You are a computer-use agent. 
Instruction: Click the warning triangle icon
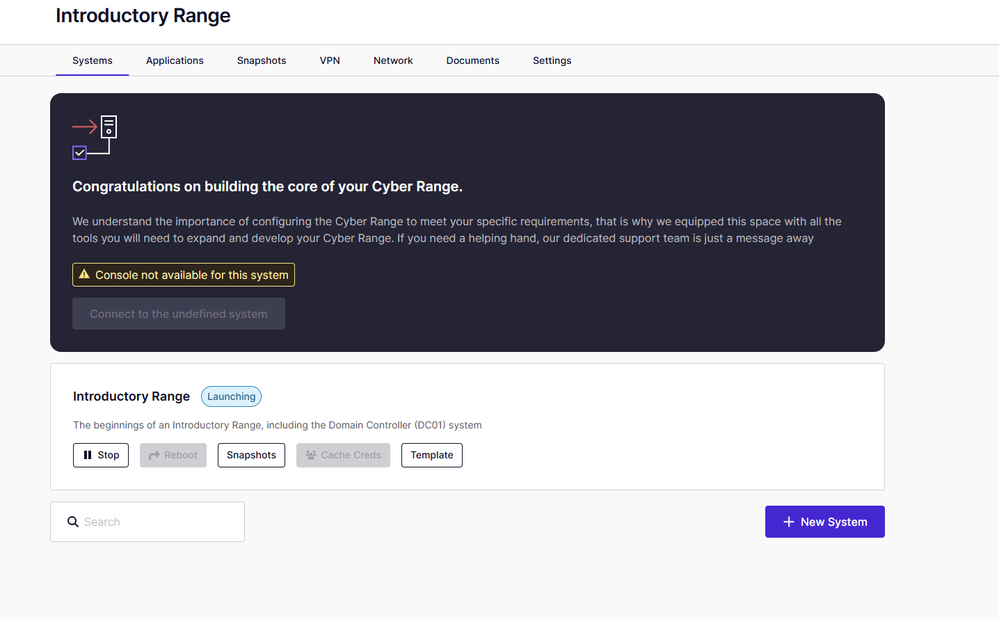click(84, 275)
